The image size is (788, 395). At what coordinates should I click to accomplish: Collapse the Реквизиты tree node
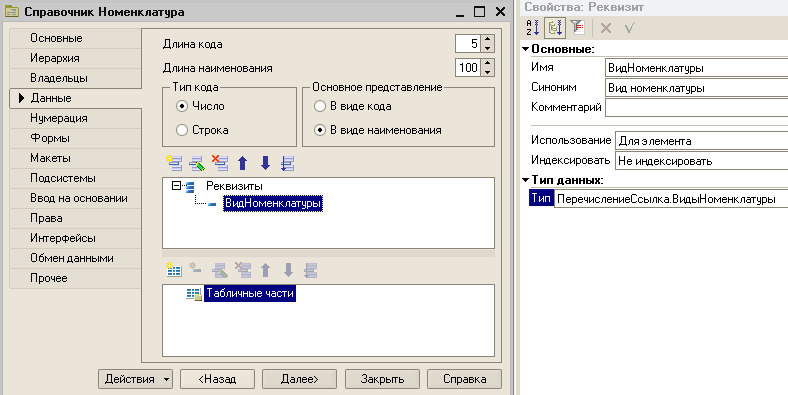(x=176, y=186)
